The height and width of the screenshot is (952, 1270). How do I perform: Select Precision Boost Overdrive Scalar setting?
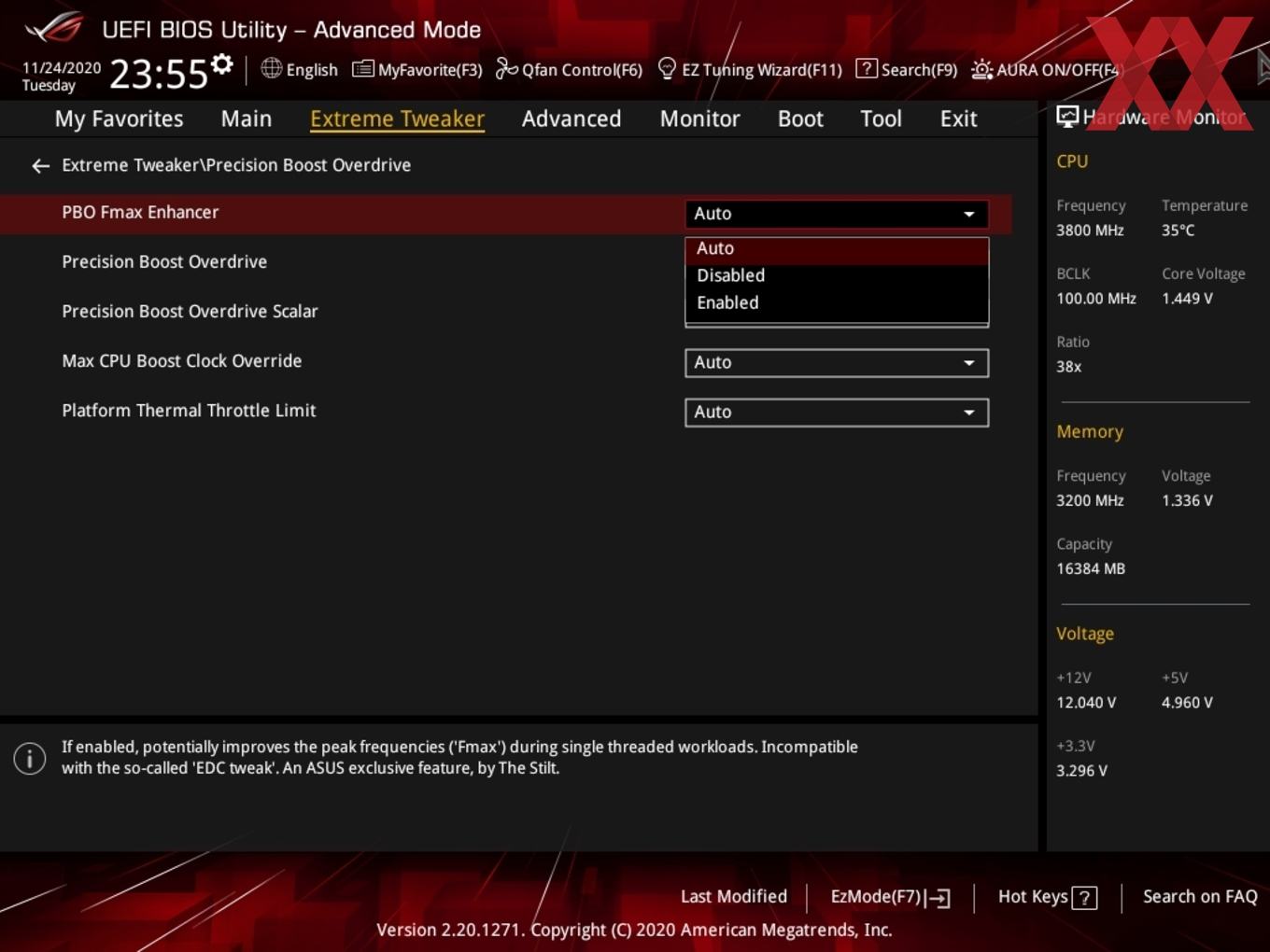point(190,311)
